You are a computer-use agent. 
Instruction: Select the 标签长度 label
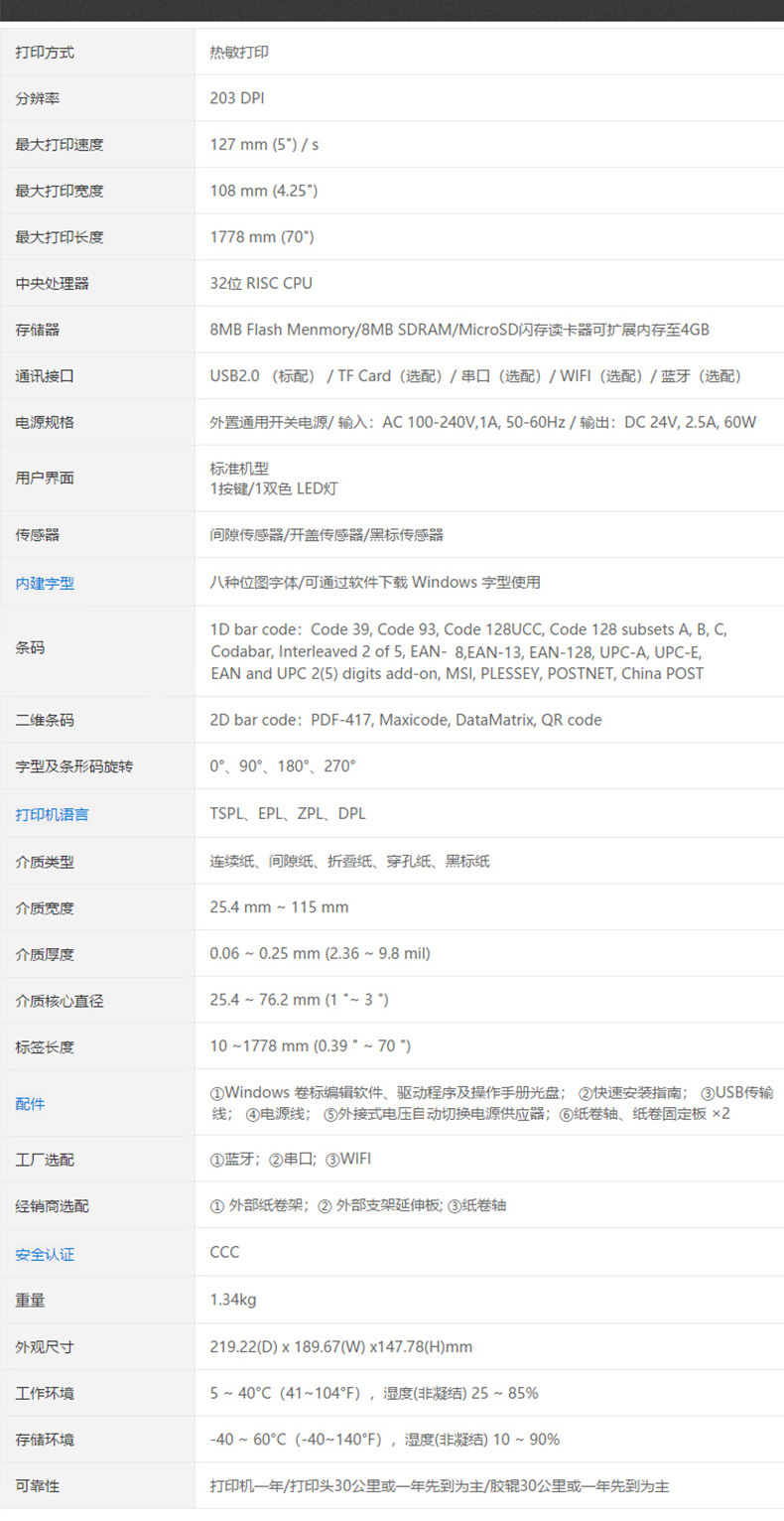click(x=45, y=1047)
